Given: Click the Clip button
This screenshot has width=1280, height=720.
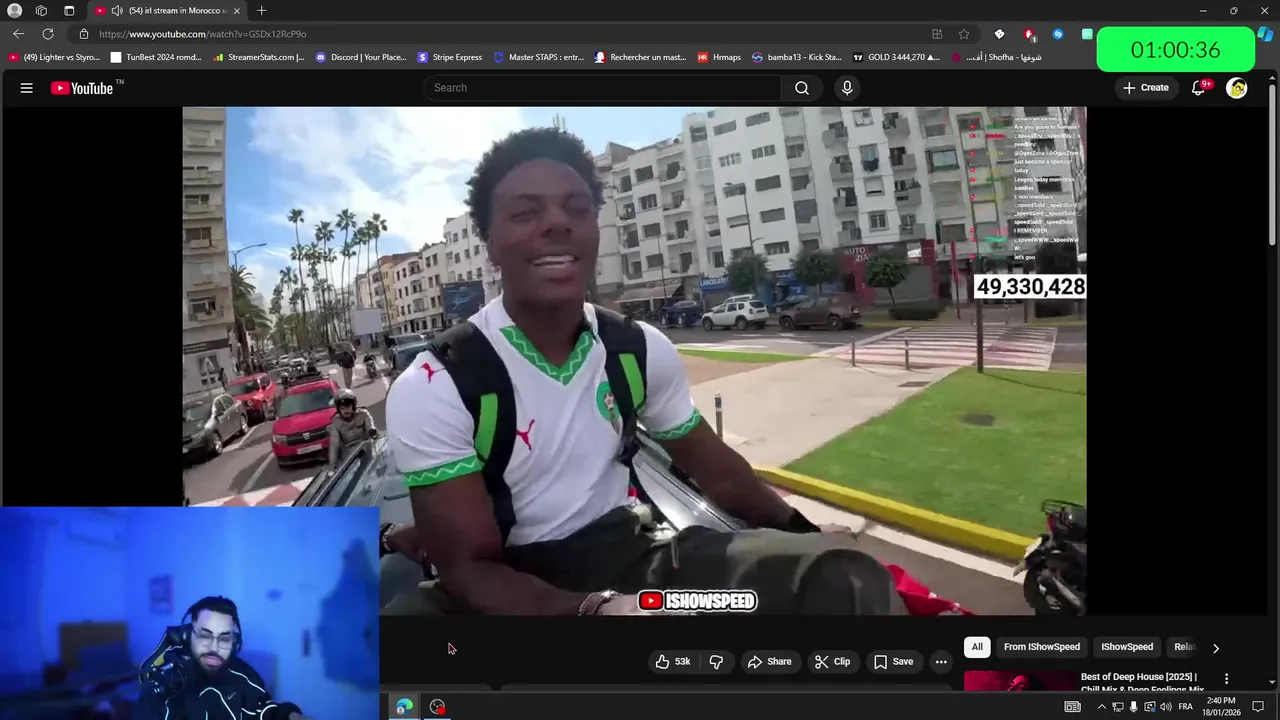Looking at the screenshot, I should [x=832, y=662].
